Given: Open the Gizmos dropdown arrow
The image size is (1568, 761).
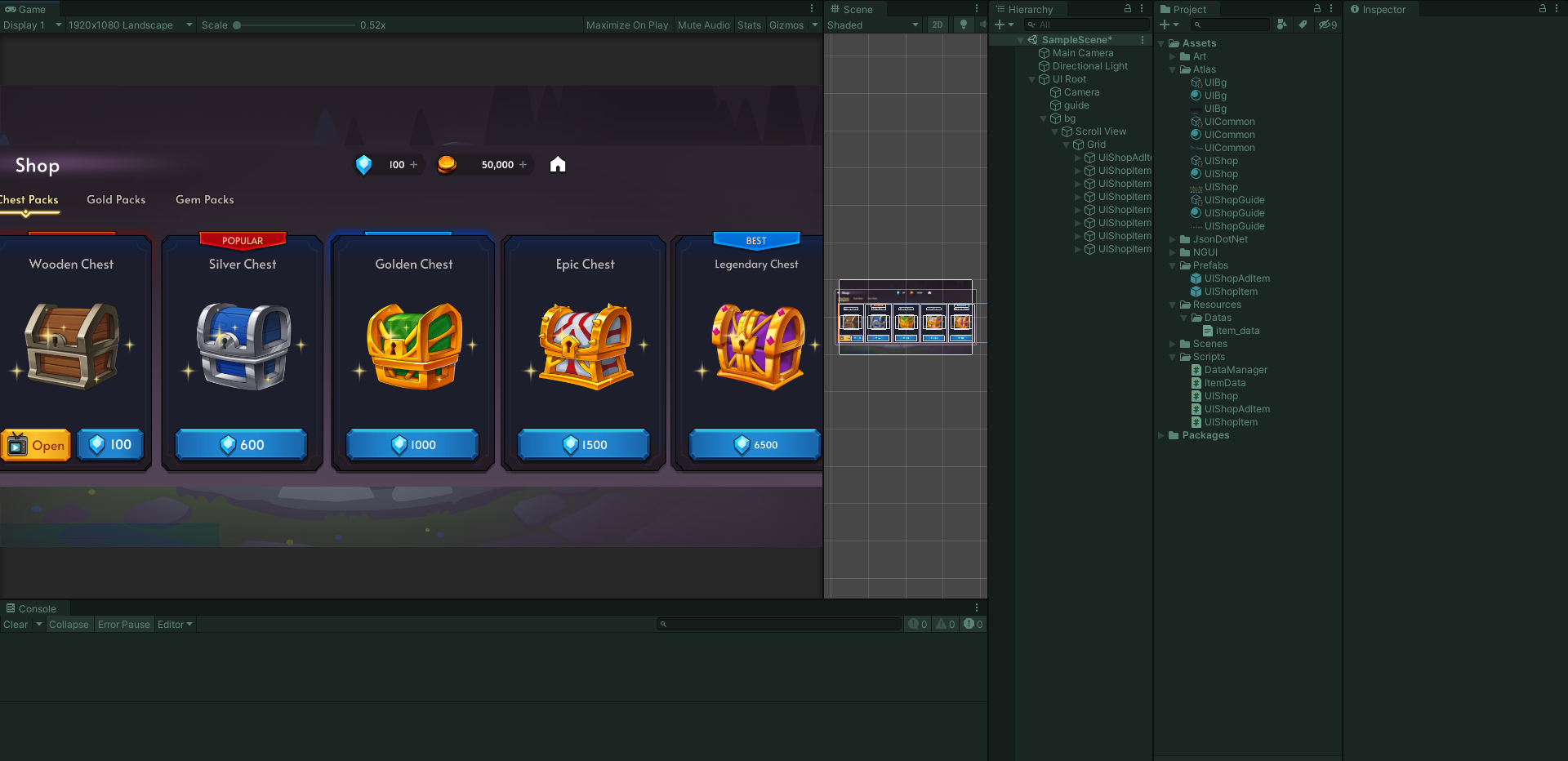Looking at the screenshot, I should pyautogui.click(x=814, y=24).
